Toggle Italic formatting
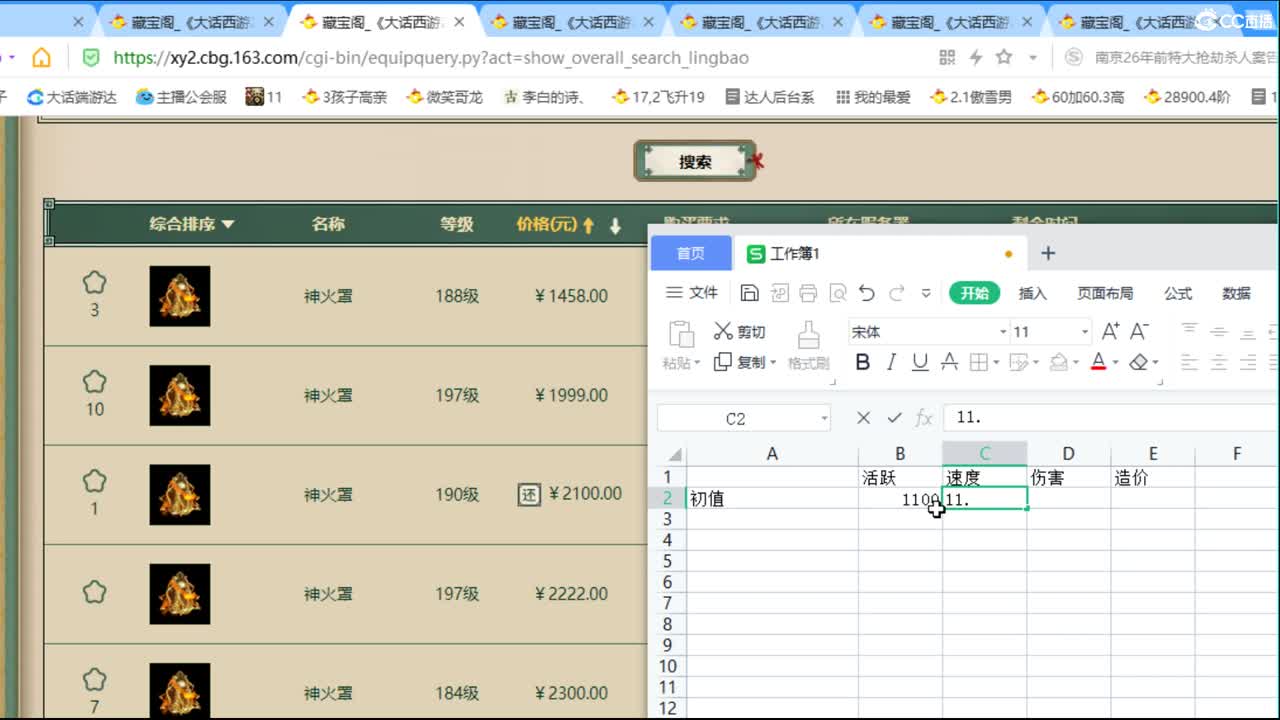Image resolution: width=1280 pixels, height=720 pixels. coord(891,362)
